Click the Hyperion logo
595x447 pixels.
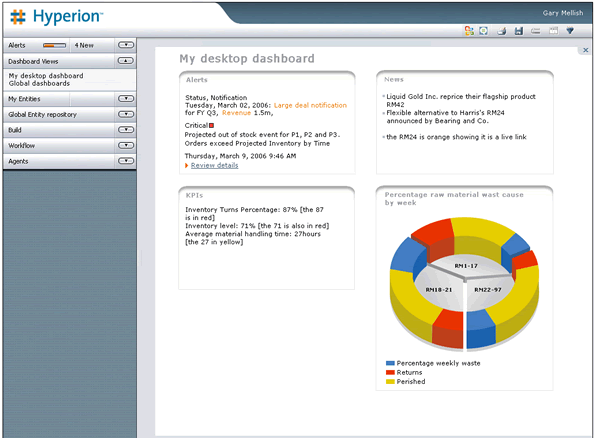point(57,17)
